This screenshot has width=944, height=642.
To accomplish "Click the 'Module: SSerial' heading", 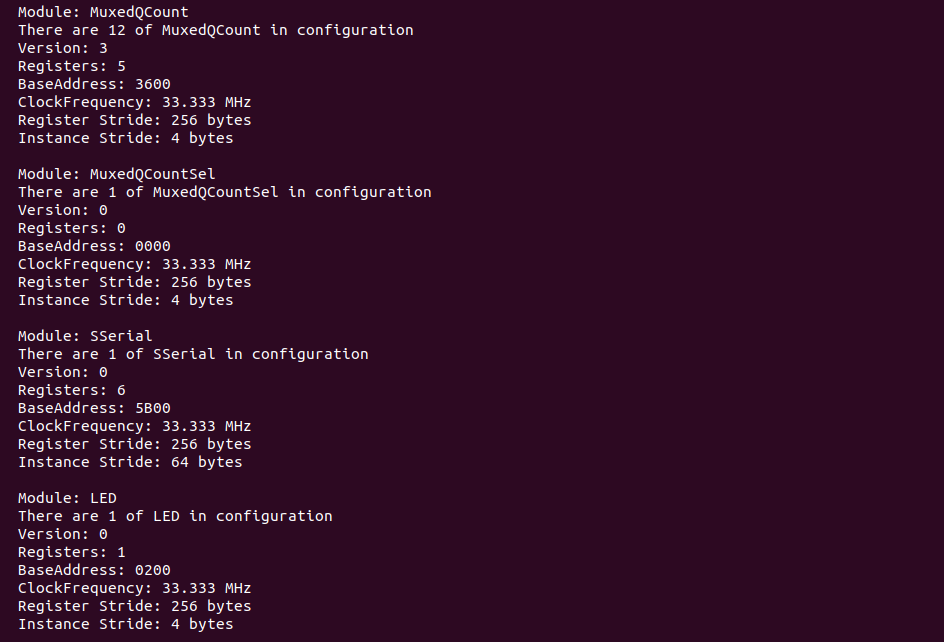I will tap(85, 336).
